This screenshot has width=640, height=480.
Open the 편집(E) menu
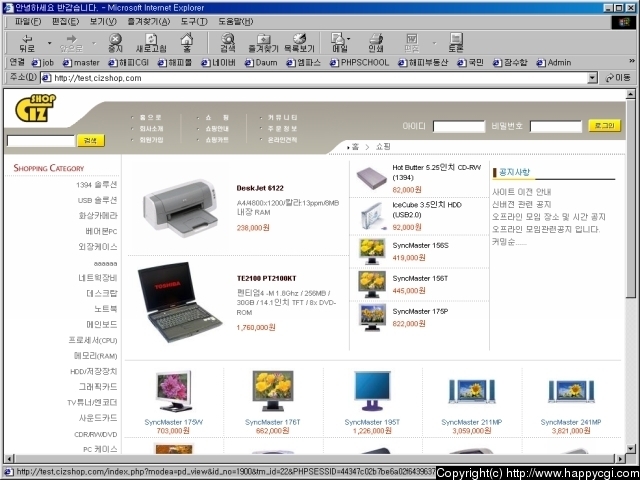tap(65, 21)
